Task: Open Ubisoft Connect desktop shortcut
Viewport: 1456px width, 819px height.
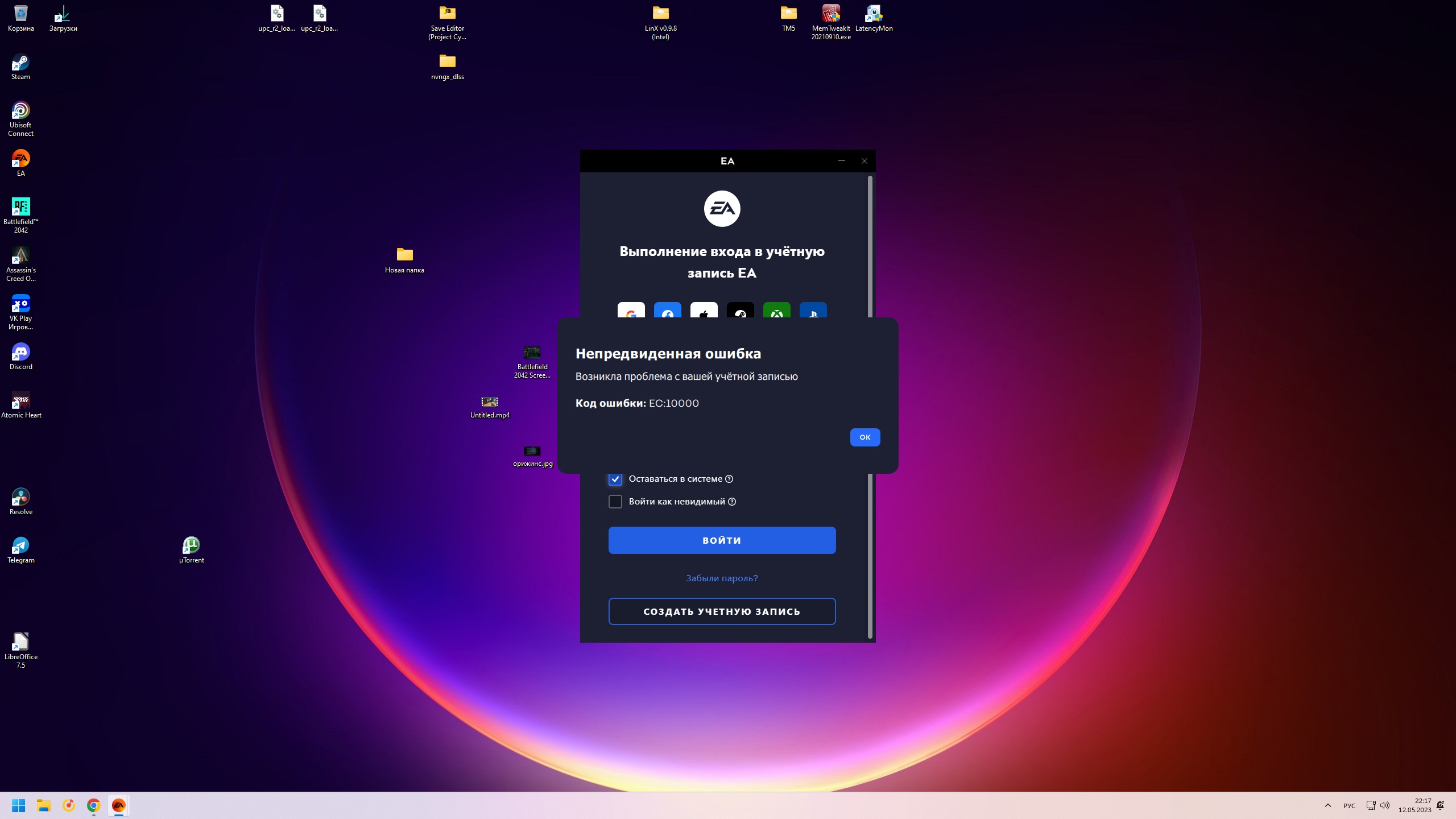Action: (x=20, y=111)
